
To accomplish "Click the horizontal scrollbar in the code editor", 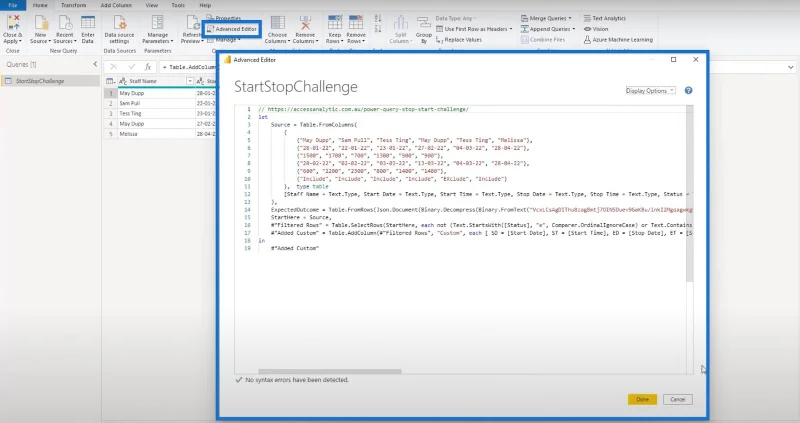I will [330, 371].
